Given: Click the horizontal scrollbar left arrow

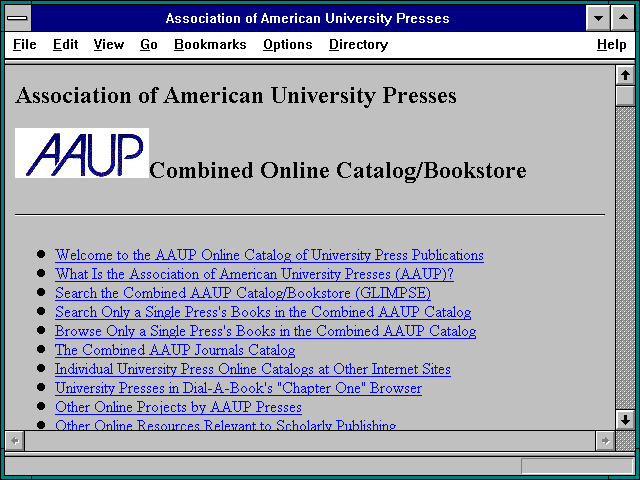Looking at the screenshot, I should [x=15, y=441].
